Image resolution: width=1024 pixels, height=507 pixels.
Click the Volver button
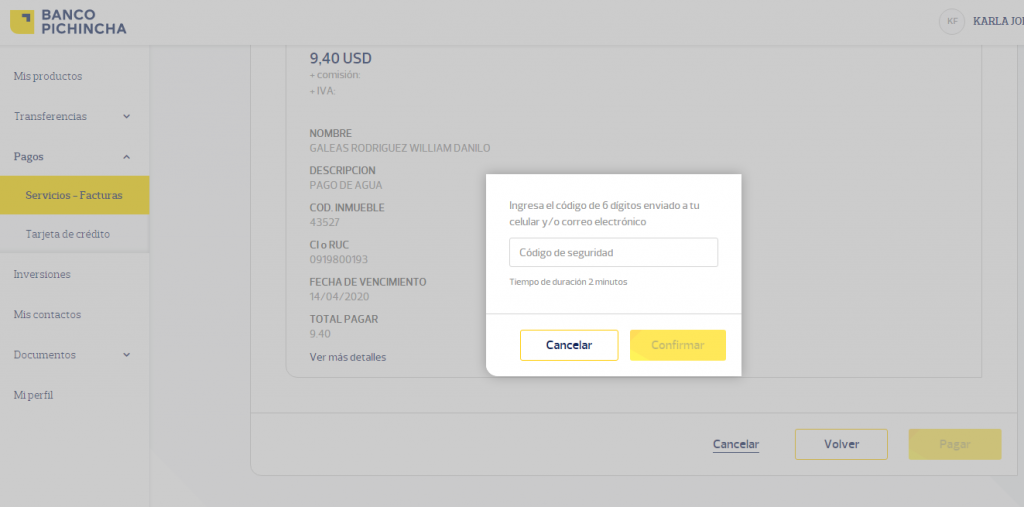coord(841,444)
